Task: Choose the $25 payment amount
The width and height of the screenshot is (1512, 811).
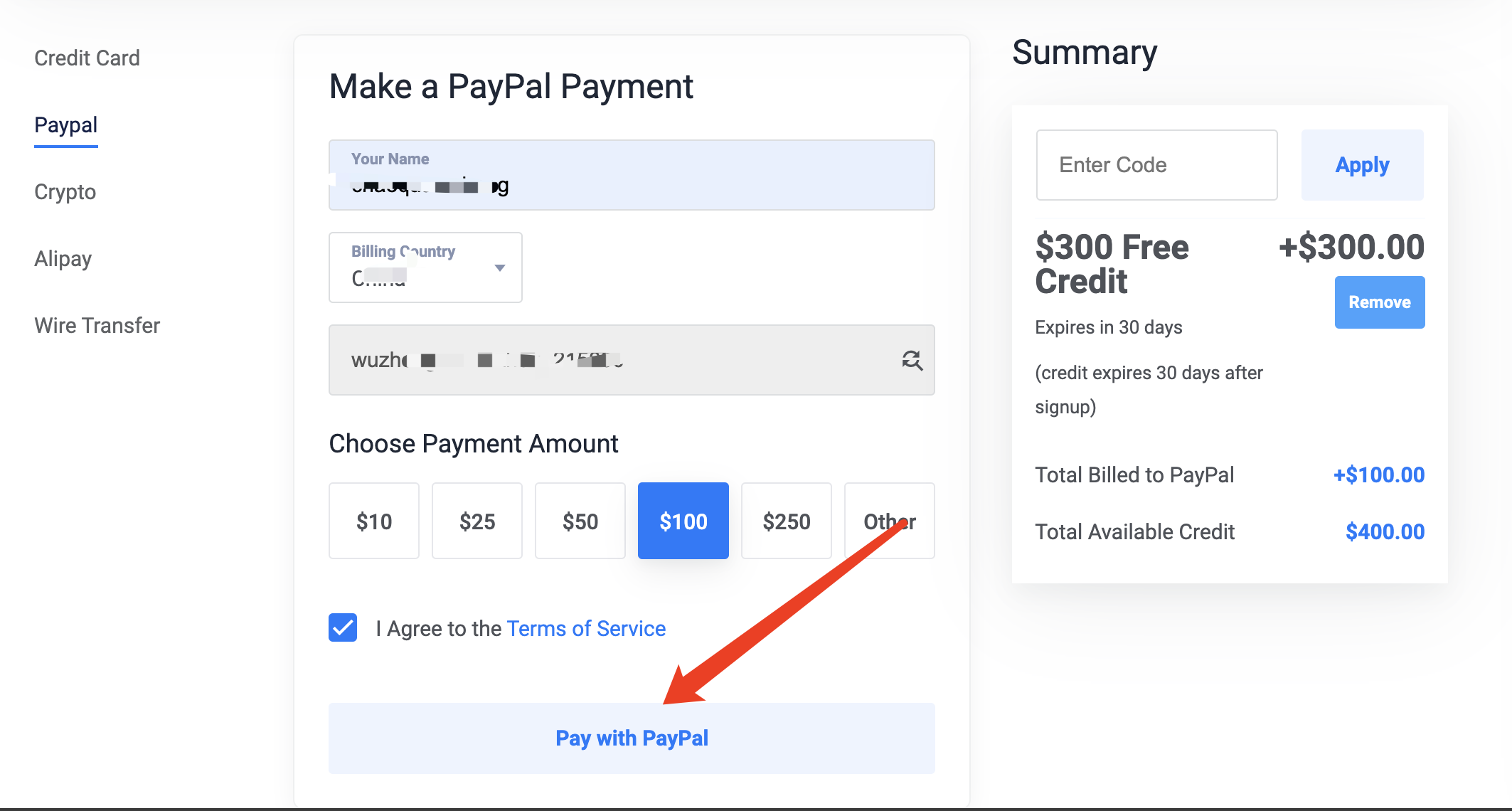Action: click(x=477, y=521)
